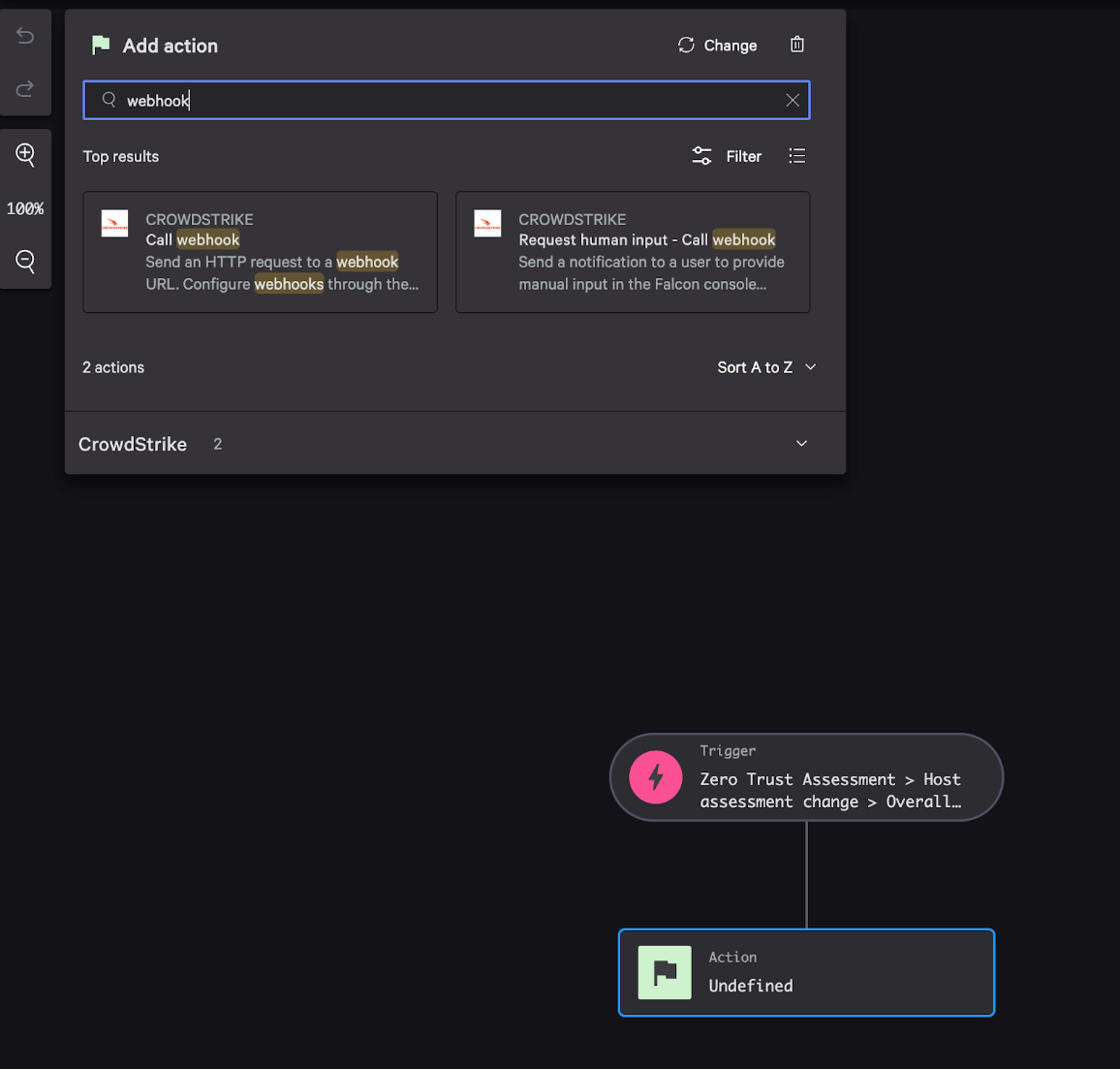Switch results to list view icon
This screenshot has width=1120, height=1069.
coord(796,156)
